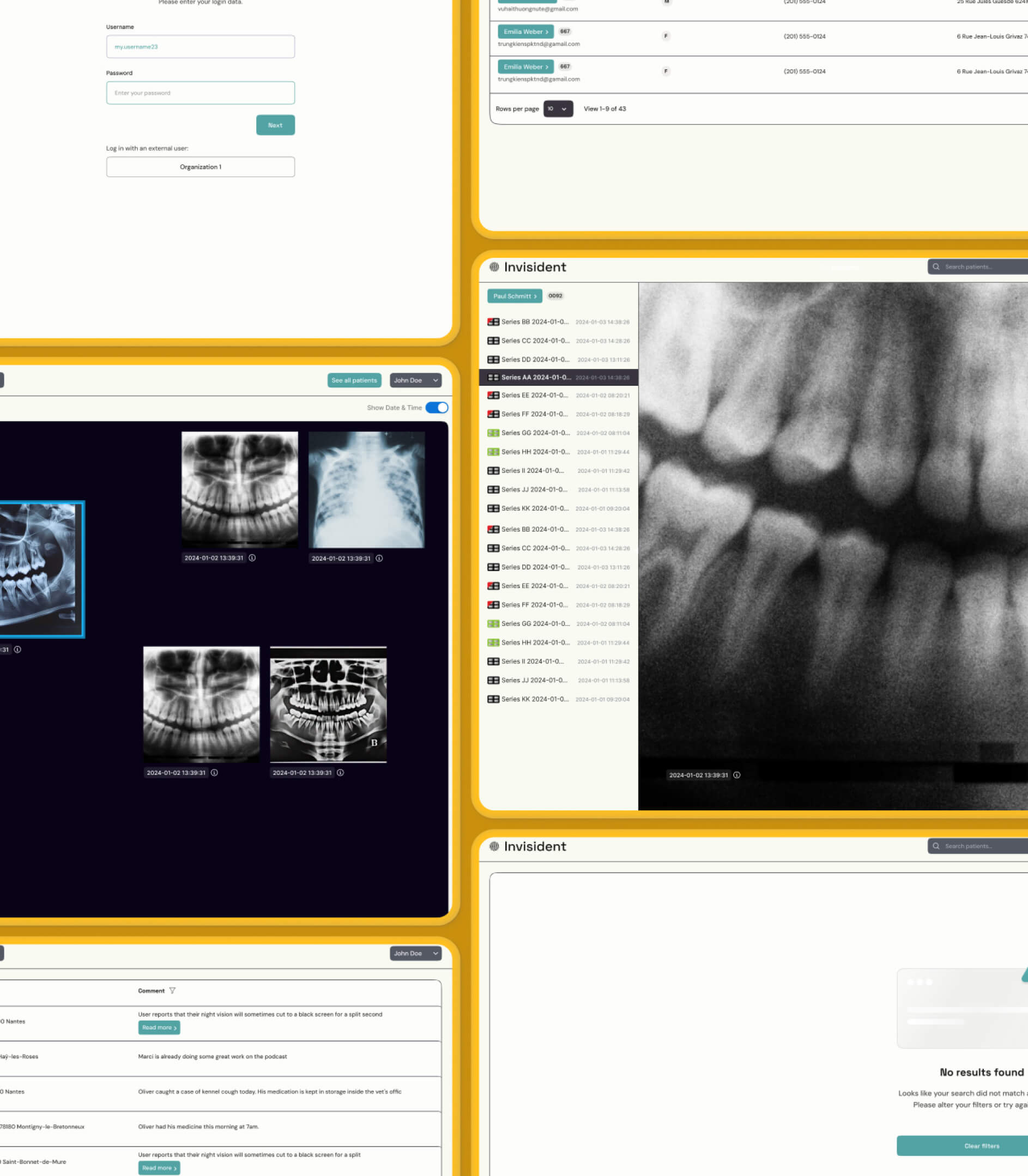Click the filter icon next to Comment header
Image resolution: width=1028 pixels, height=1176 pixels.
tap(172, 991)
